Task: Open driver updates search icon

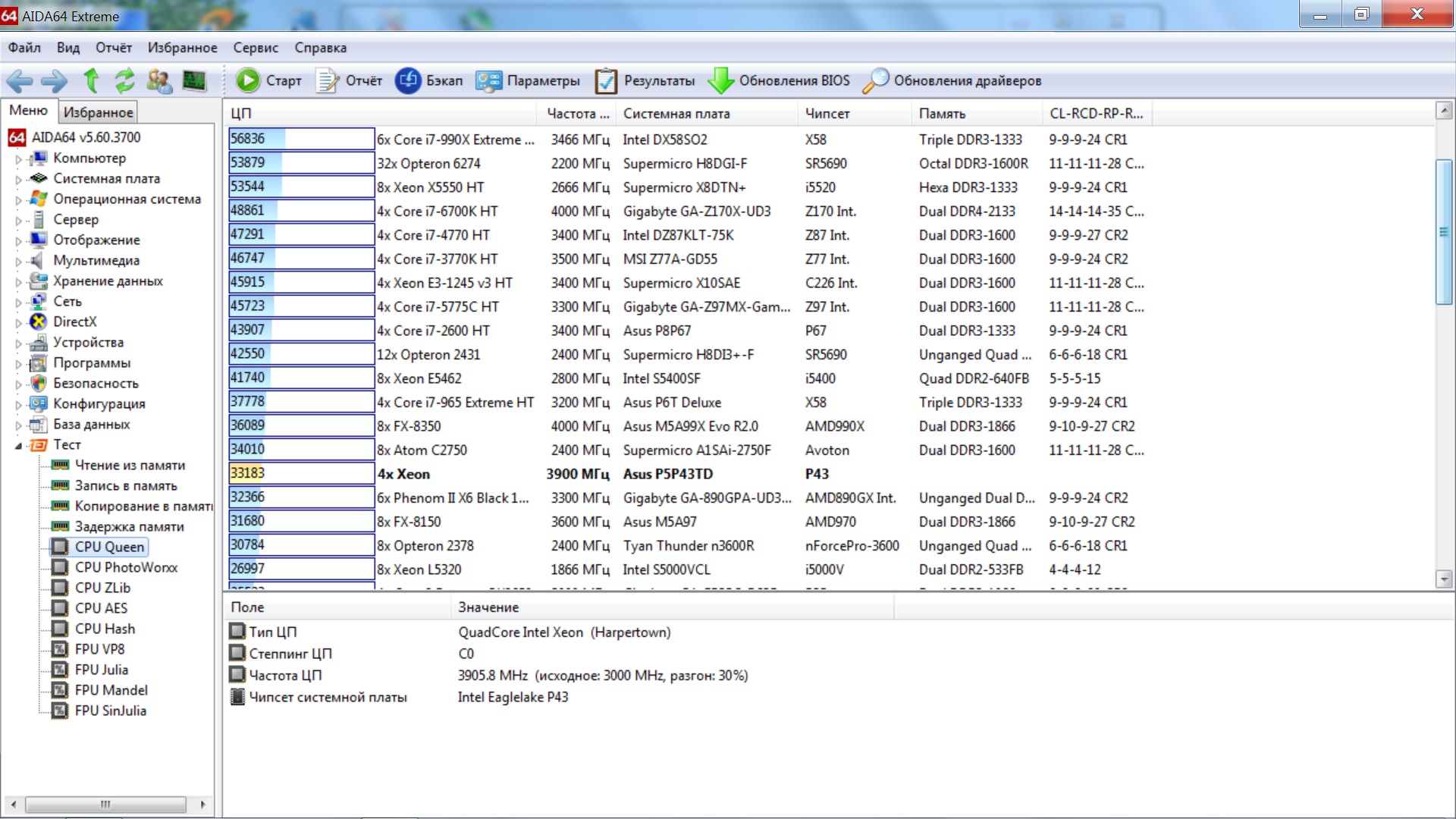Action: (875, 80)
